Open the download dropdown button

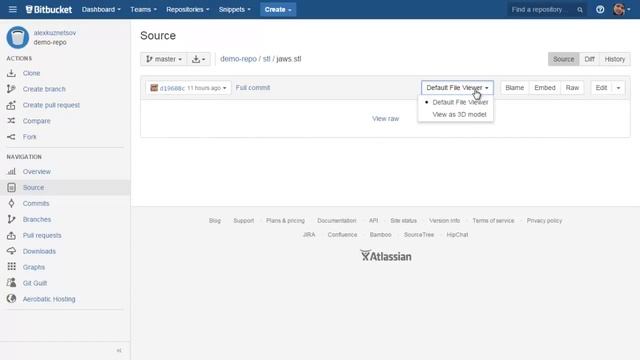tap(198, 59)
